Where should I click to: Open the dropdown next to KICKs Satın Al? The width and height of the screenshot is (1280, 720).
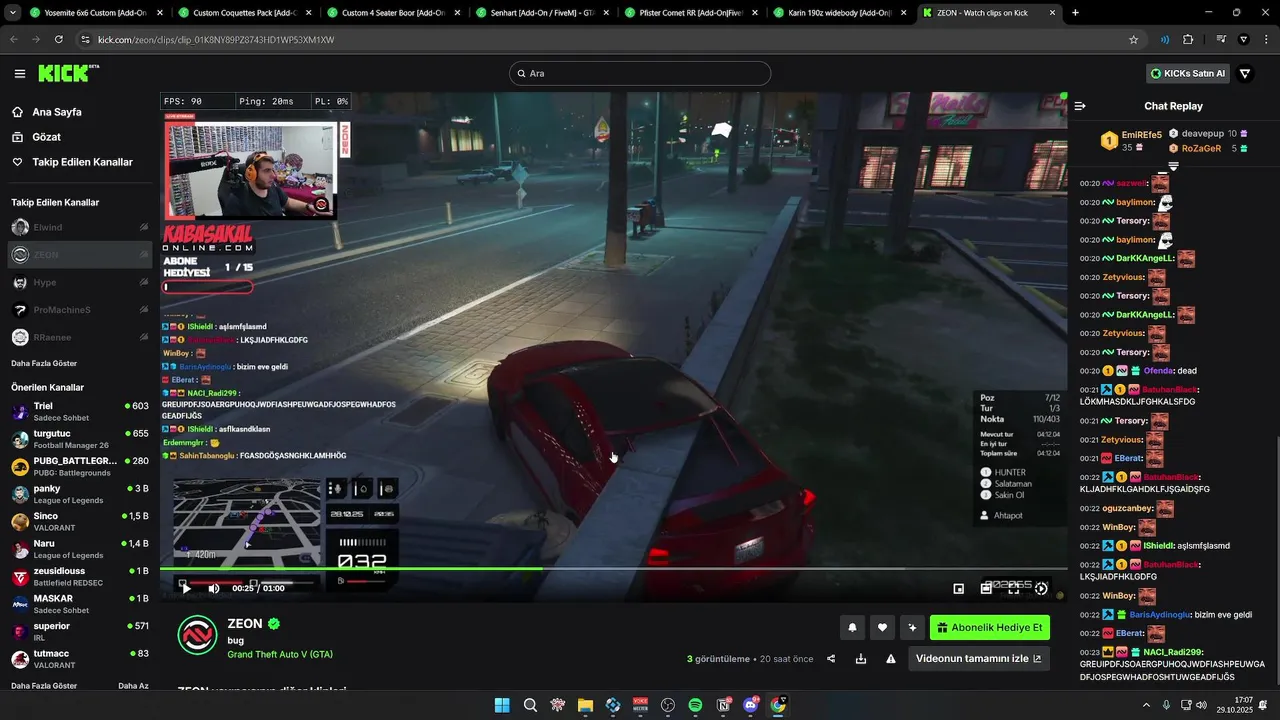1245,73
